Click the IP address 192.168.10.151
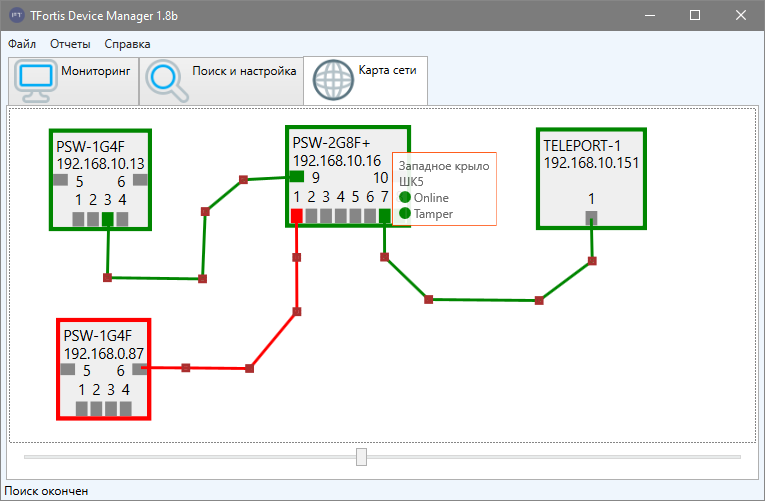Screen dimensions: 765x501 591,163
